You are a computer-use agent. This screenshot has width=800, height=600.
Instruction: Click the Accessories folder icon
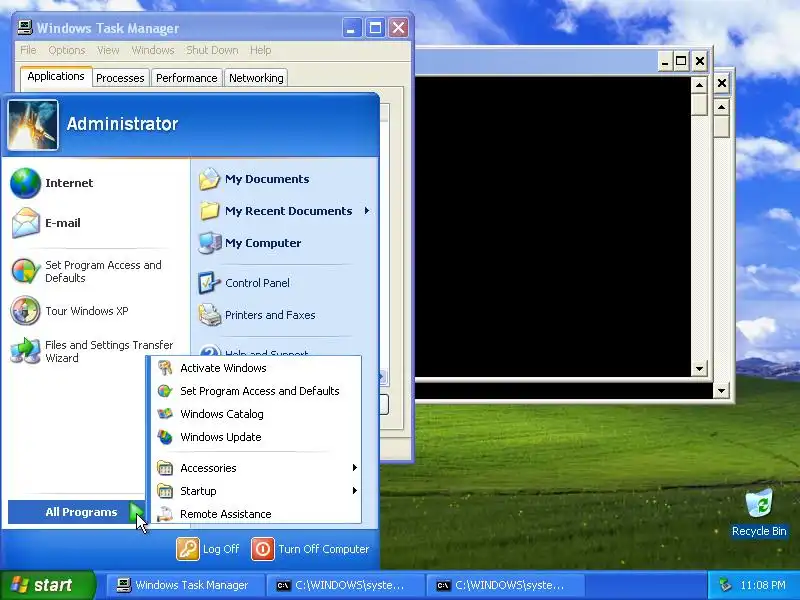165,468
